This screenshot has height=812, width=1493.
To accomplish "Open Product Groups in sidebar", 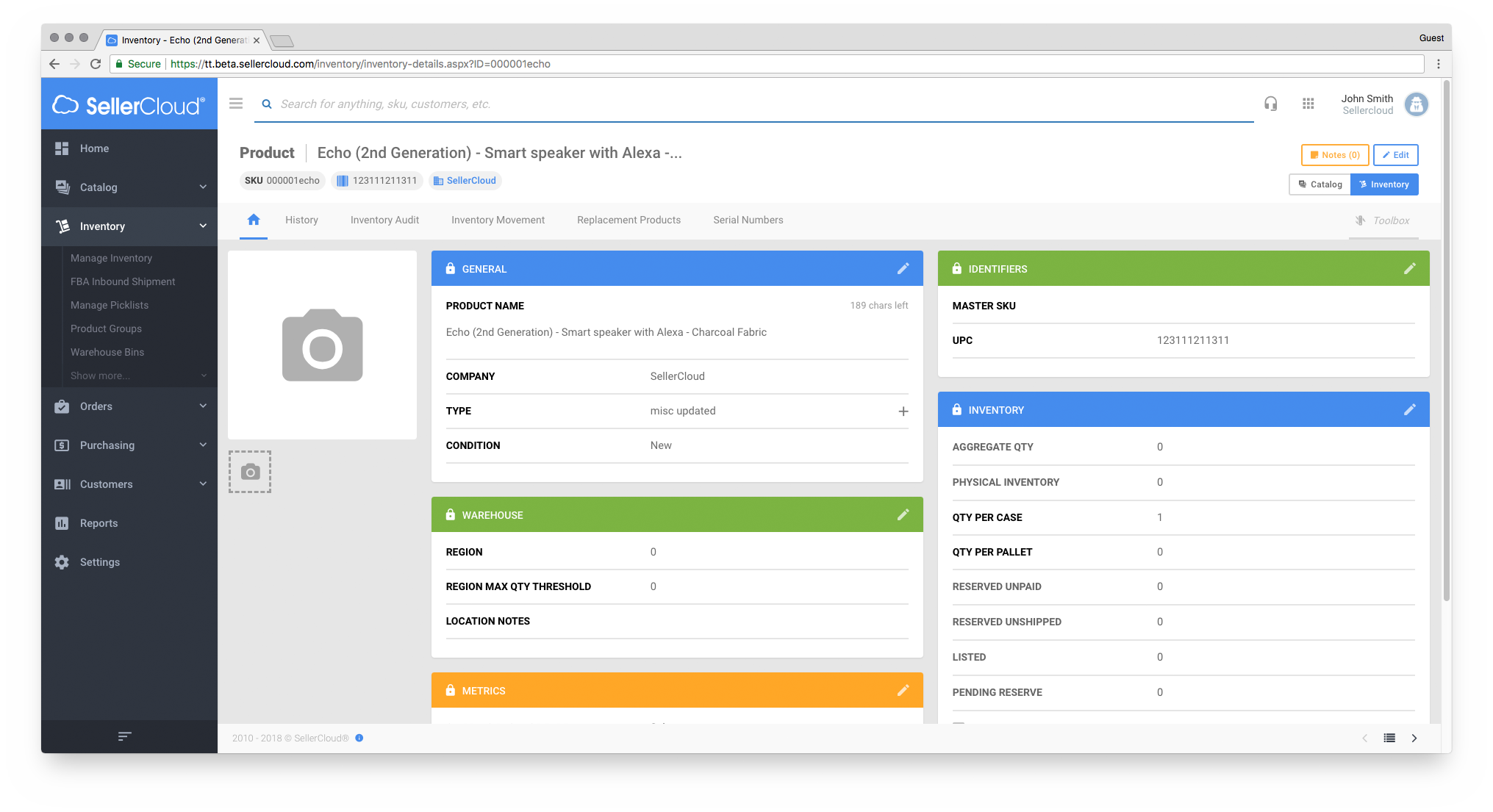I will pyautogui.click(x=106, y=328).
